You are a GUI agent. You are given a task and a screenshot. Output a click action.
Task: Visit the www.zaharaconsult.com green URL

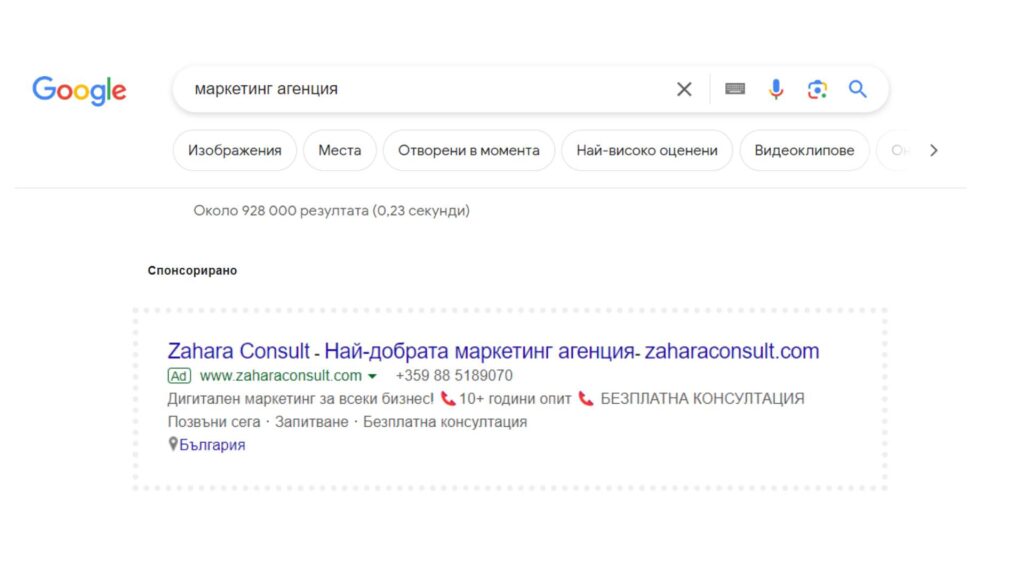tap(281, 376)
